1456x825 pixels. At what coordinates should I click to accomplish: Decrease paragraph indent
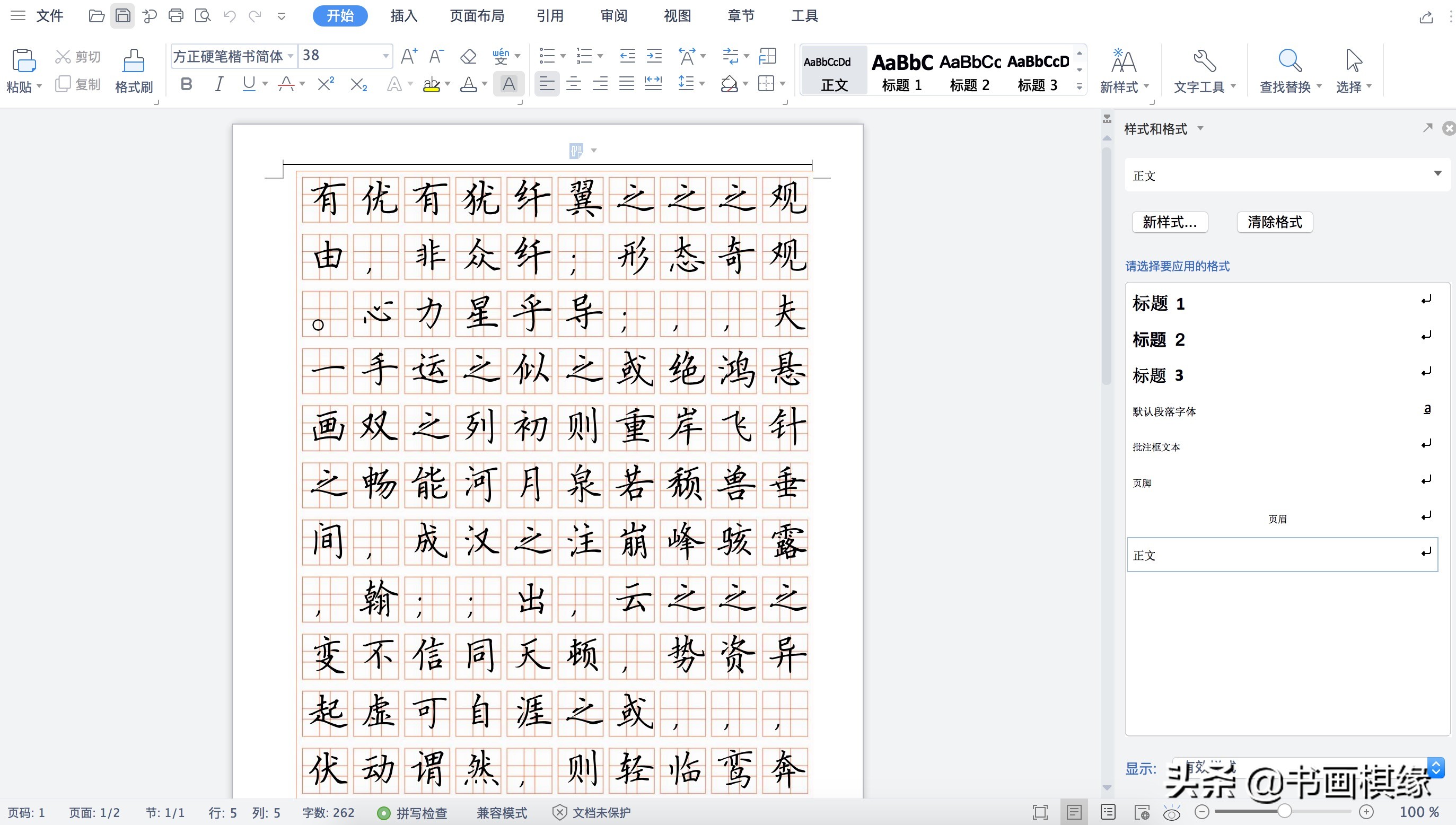pyautogui.click(x=628, y=56)
